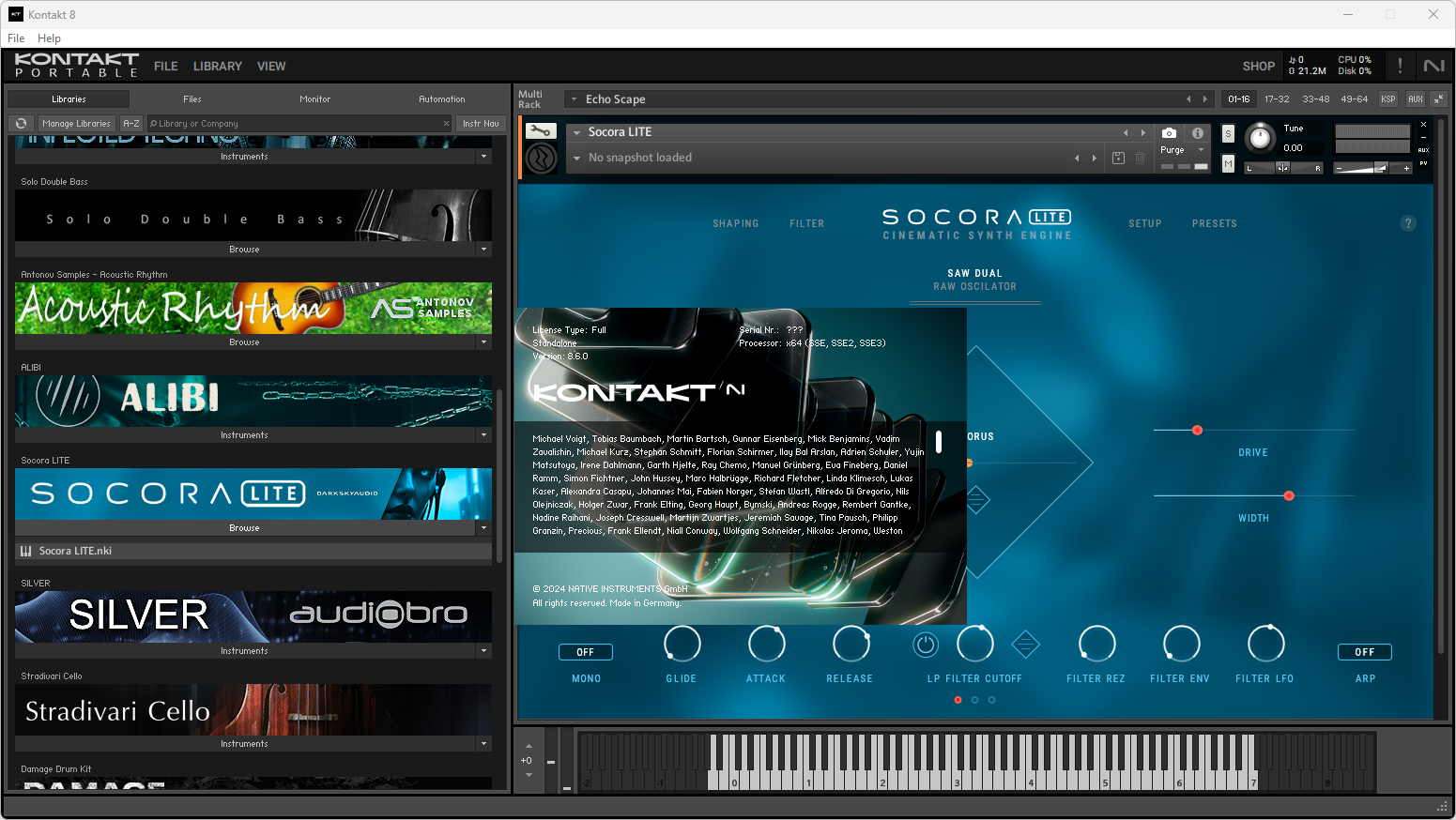Load previous snapshot arrow

[1077, 158]
